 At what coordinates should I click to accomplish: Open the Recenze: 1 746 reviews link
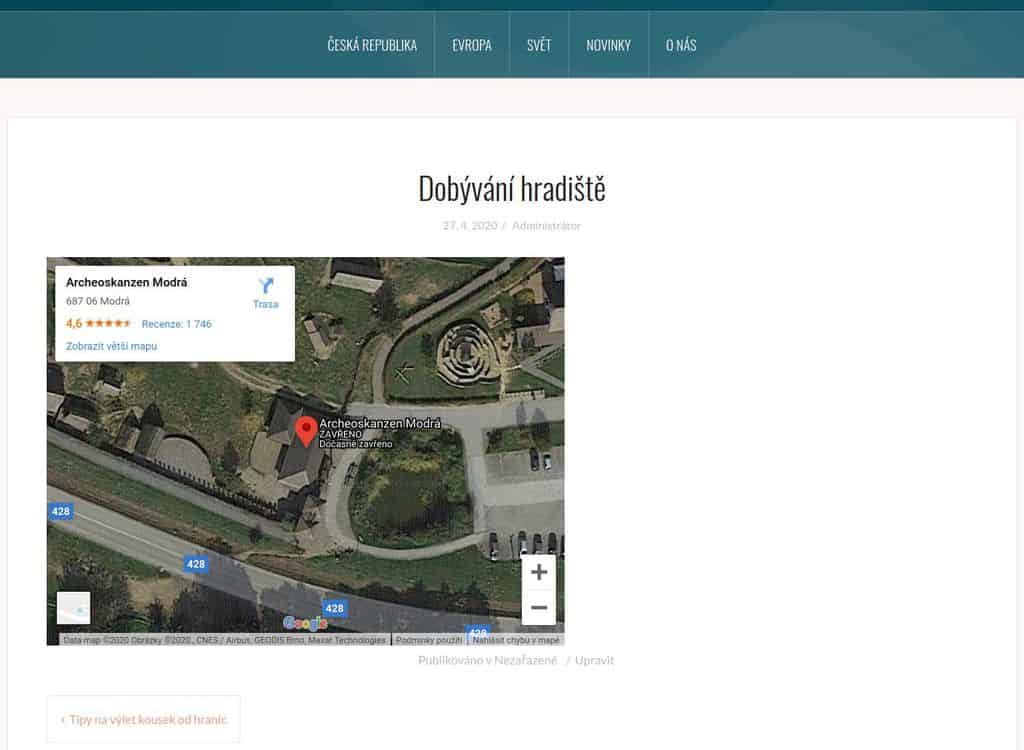(x=176, y=324)
